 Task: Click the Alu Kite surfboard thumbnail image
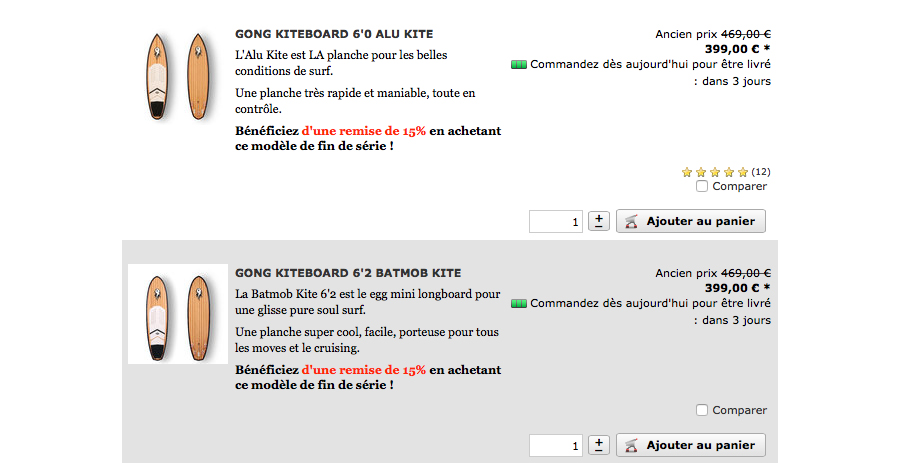(x=178, y=76)
